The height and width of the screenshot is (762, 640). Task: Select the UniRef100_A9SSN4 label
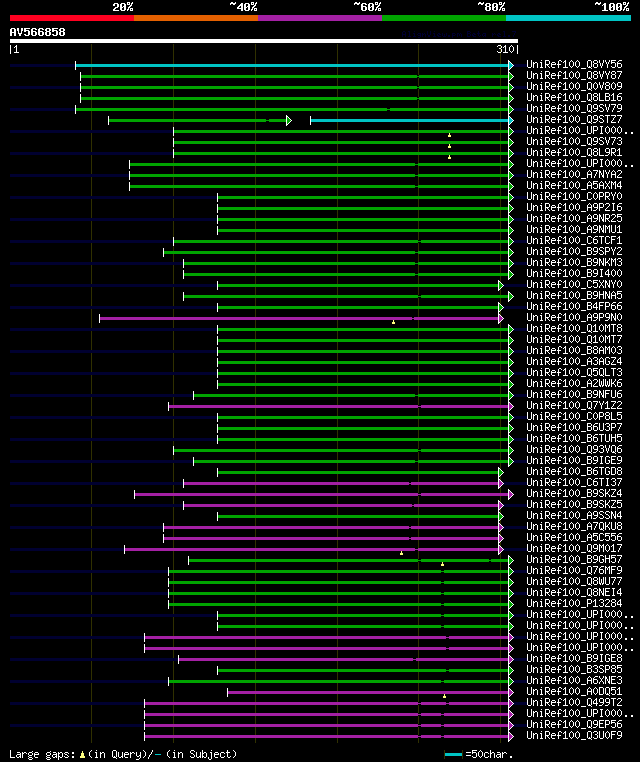(x=574, y=516)
